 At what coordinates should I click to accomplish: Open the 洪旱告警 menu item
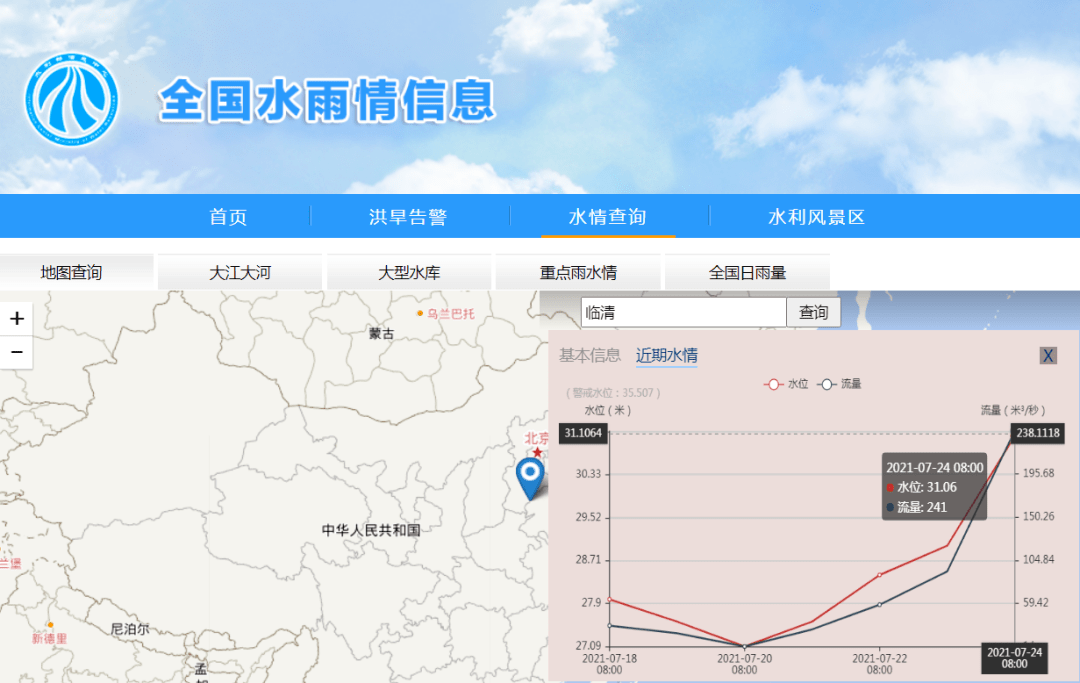coord(408,216)
